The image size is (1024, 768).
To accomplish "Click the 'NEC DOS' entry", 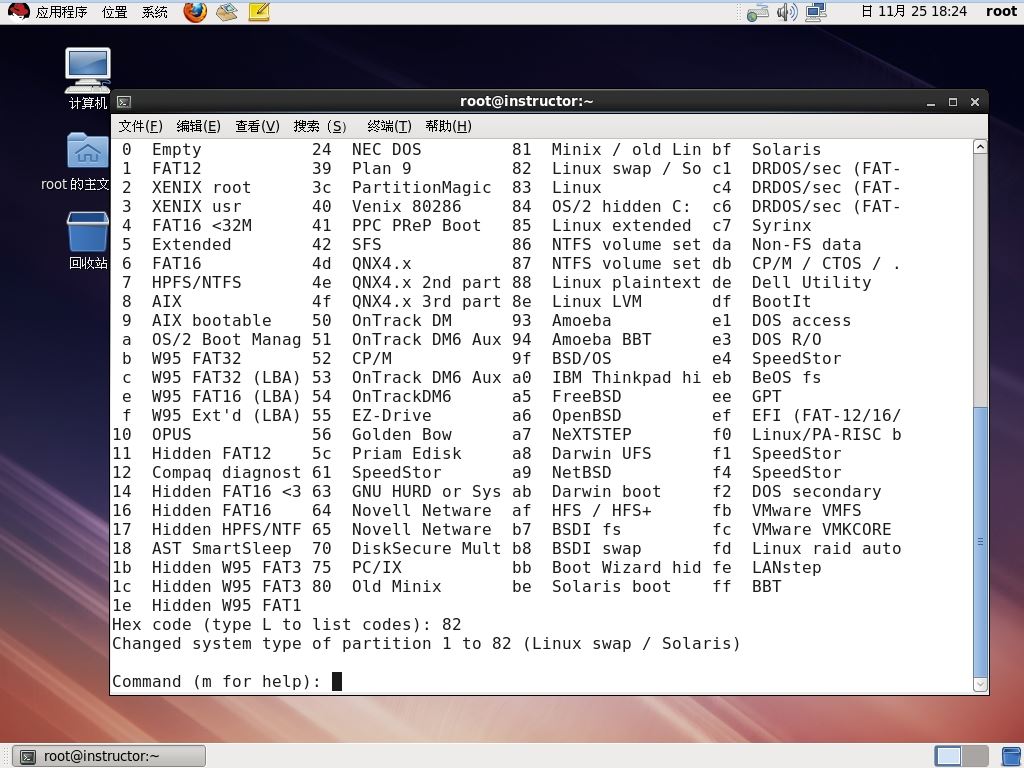I will point(387,150).
